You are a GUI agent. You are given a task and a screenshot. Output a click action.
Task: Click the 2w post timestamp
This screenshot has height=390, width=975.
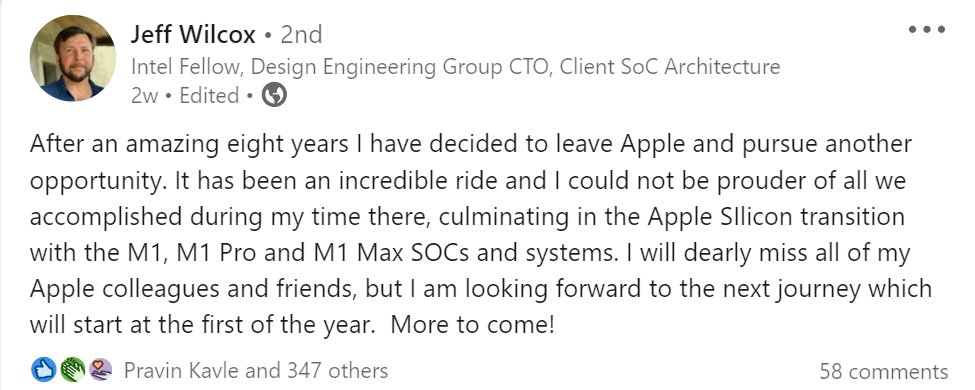point(145,96)
